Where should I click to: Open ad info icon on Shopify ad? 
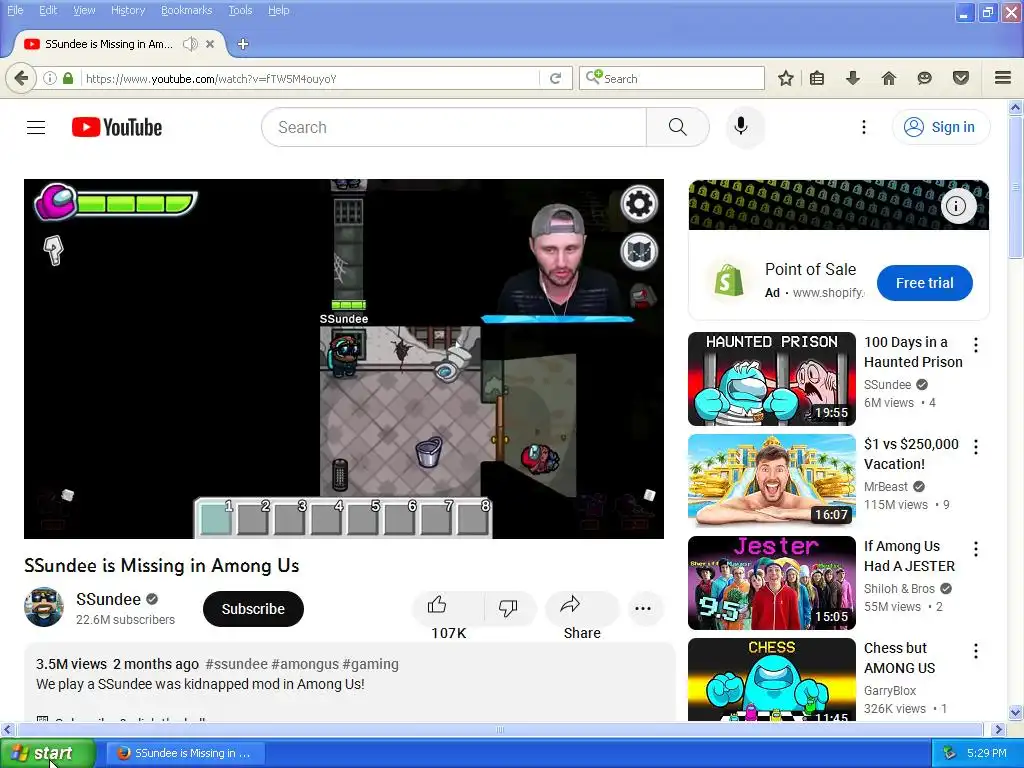tap(956, 206)
